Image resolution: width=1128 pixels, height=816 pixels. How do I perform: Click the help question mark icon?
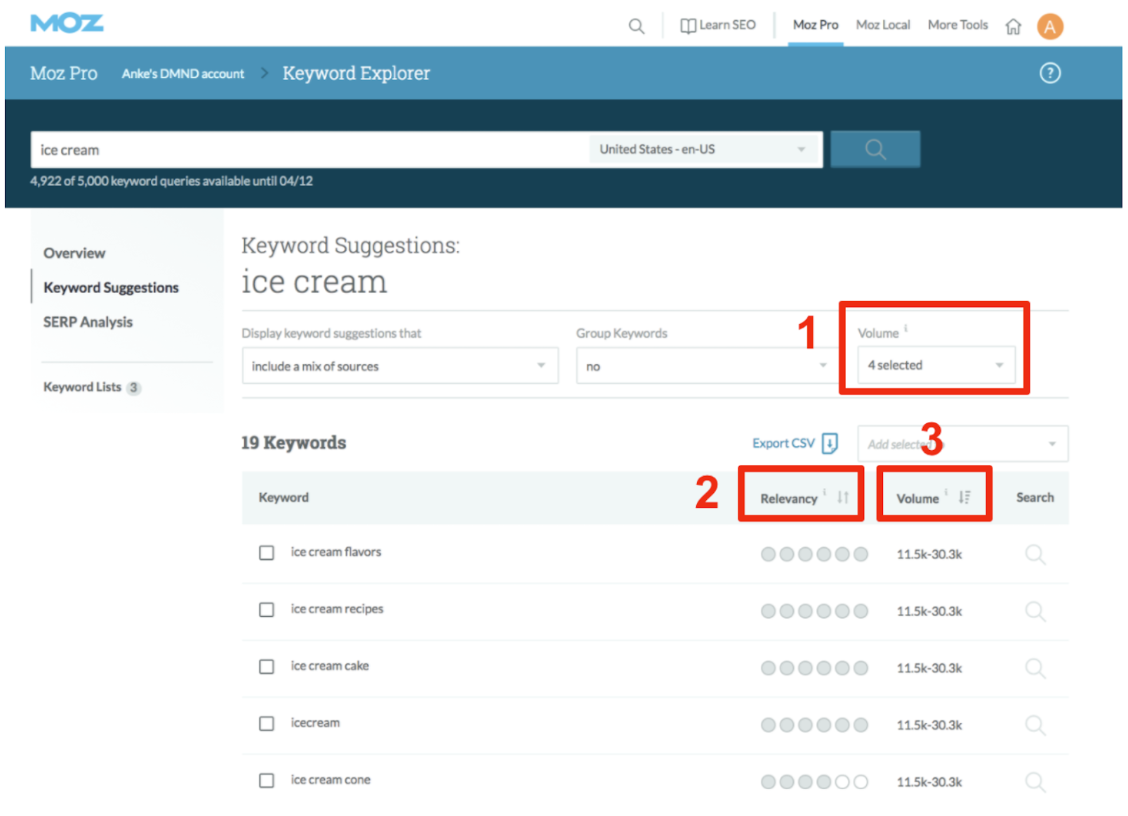click(1049, 73)
